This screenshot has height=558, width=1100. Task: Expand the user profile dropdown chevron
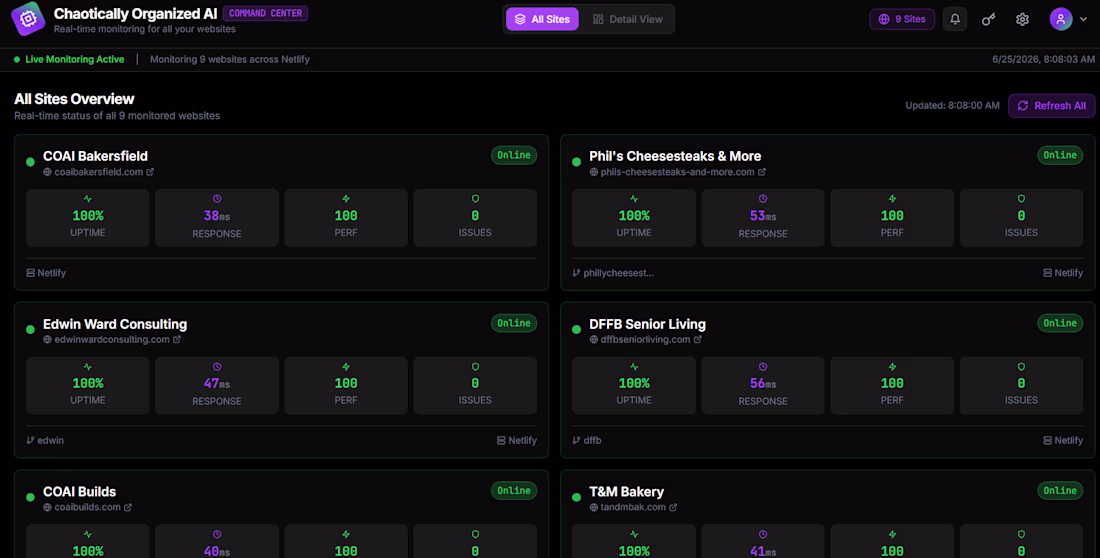(1084, 20)
